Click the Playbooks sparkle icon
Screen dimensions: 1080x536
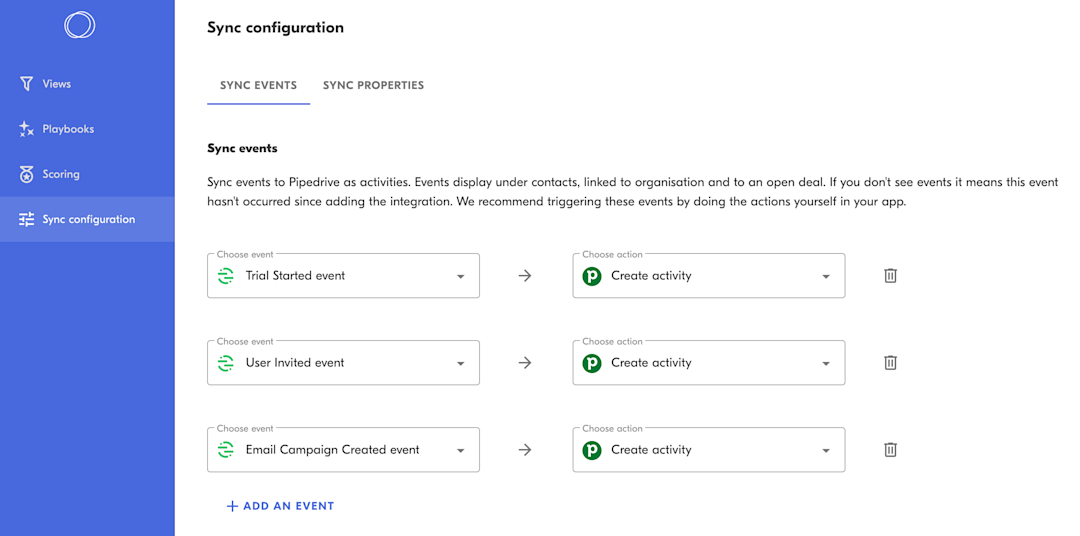point(27,129)
